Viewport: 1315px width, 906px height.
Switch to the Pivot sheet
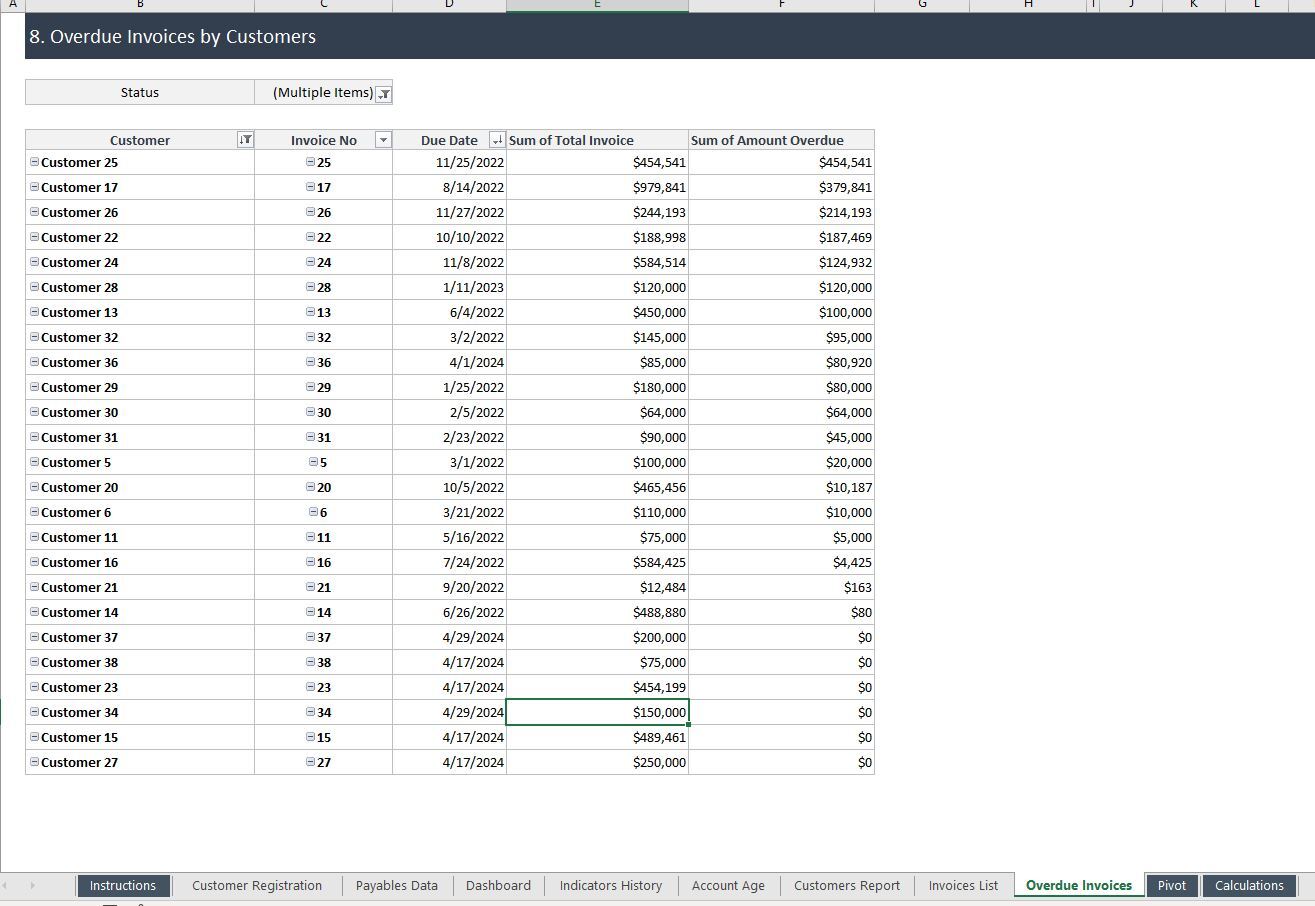coord(1172,886)
